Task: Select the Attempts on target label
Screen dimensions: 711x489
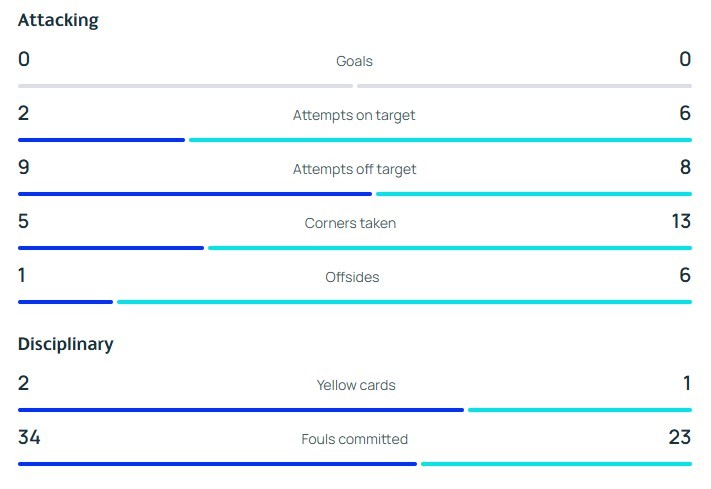Action: coord(354,116)
